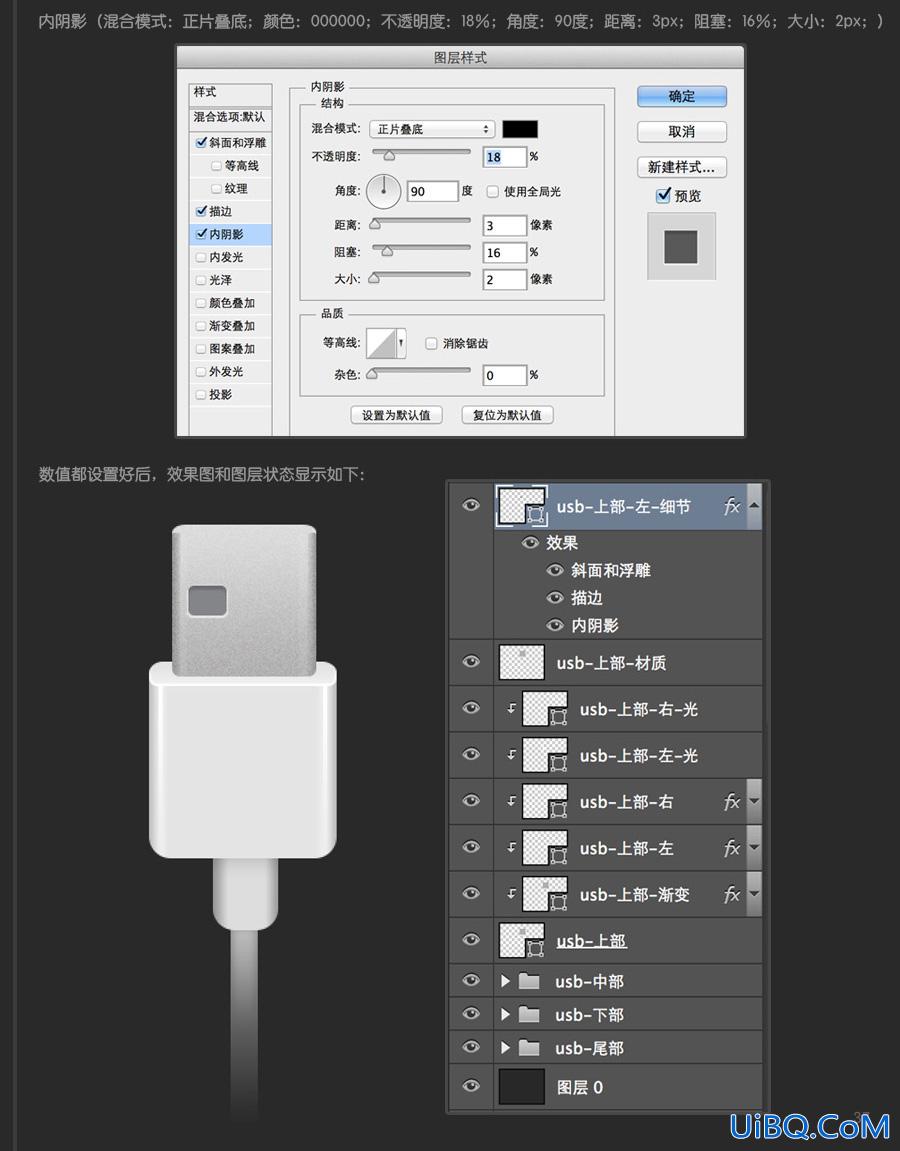Open the 等高线 contour picker arrow

[401, 343]
